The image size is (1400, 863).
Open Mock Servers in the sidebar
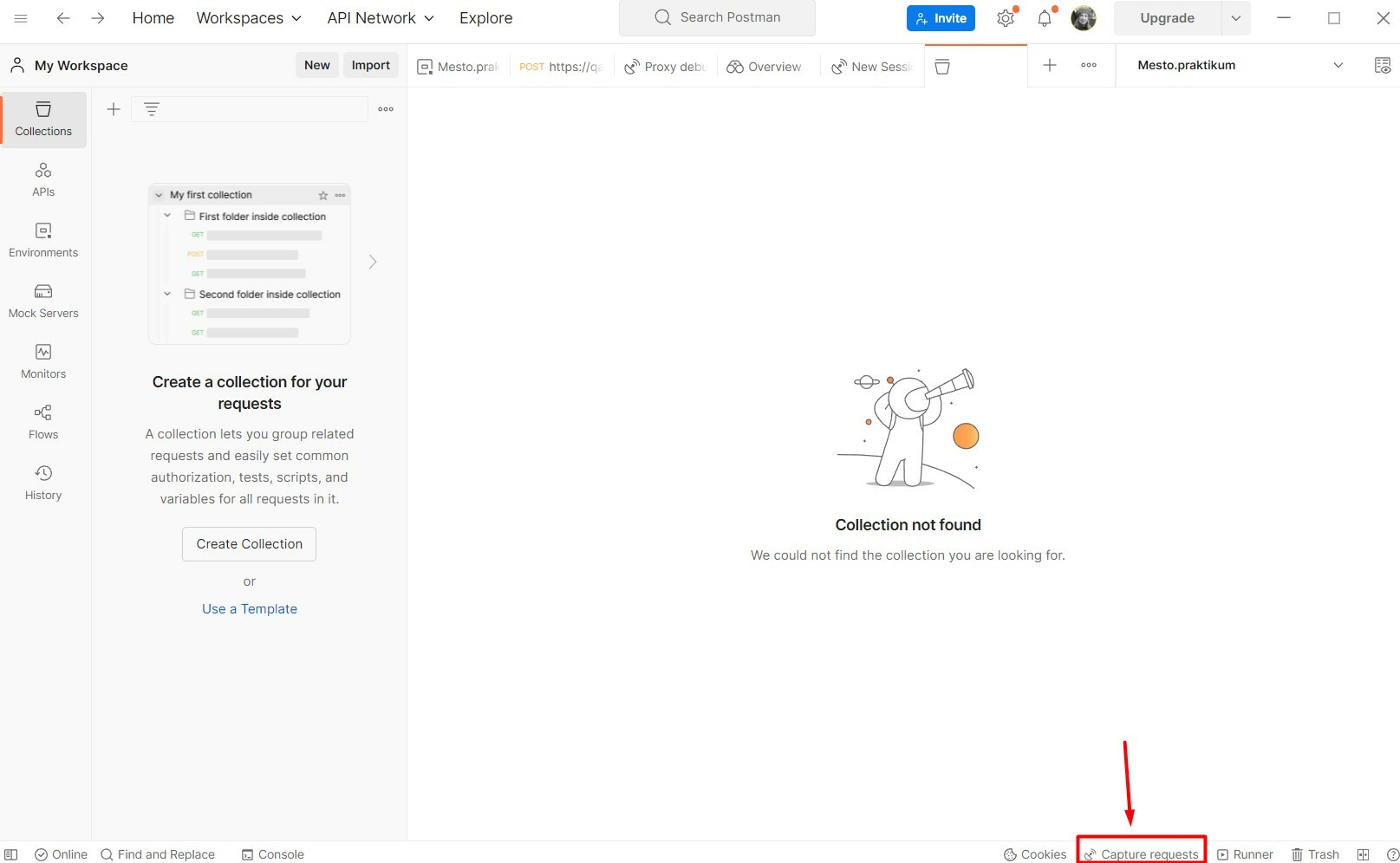tap(43, 302)
